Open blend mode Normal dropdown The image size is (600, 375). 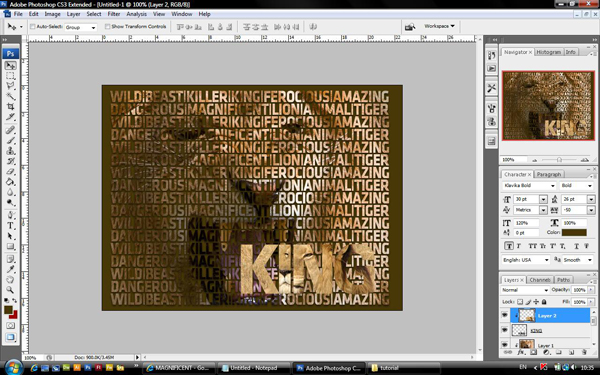[x=525, y=290]
